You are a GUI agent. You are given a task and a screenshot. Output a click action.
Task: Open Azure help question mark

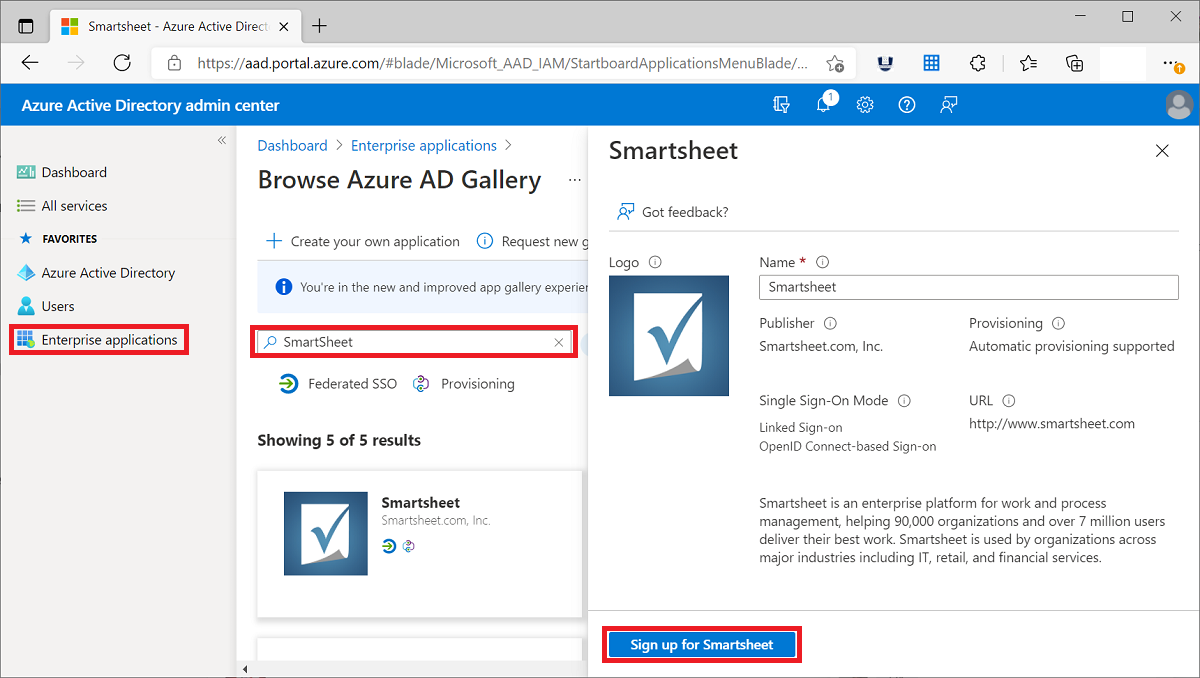point(907,105)
